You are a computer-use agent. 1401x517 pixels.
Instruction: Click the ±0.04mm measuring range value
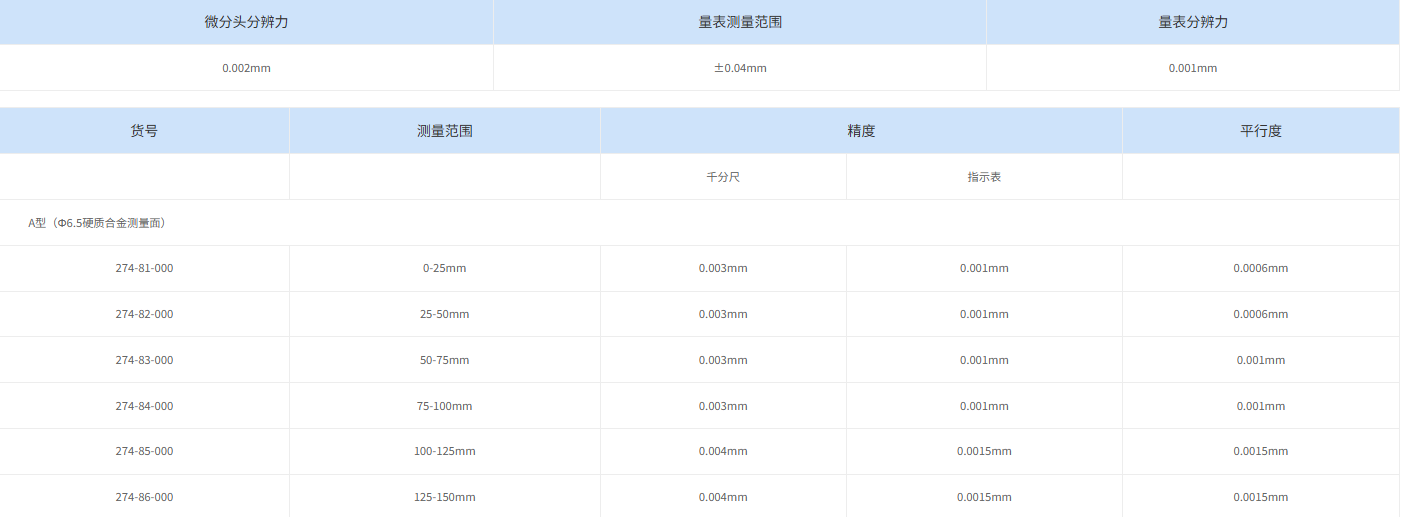[x=740, y=68]
